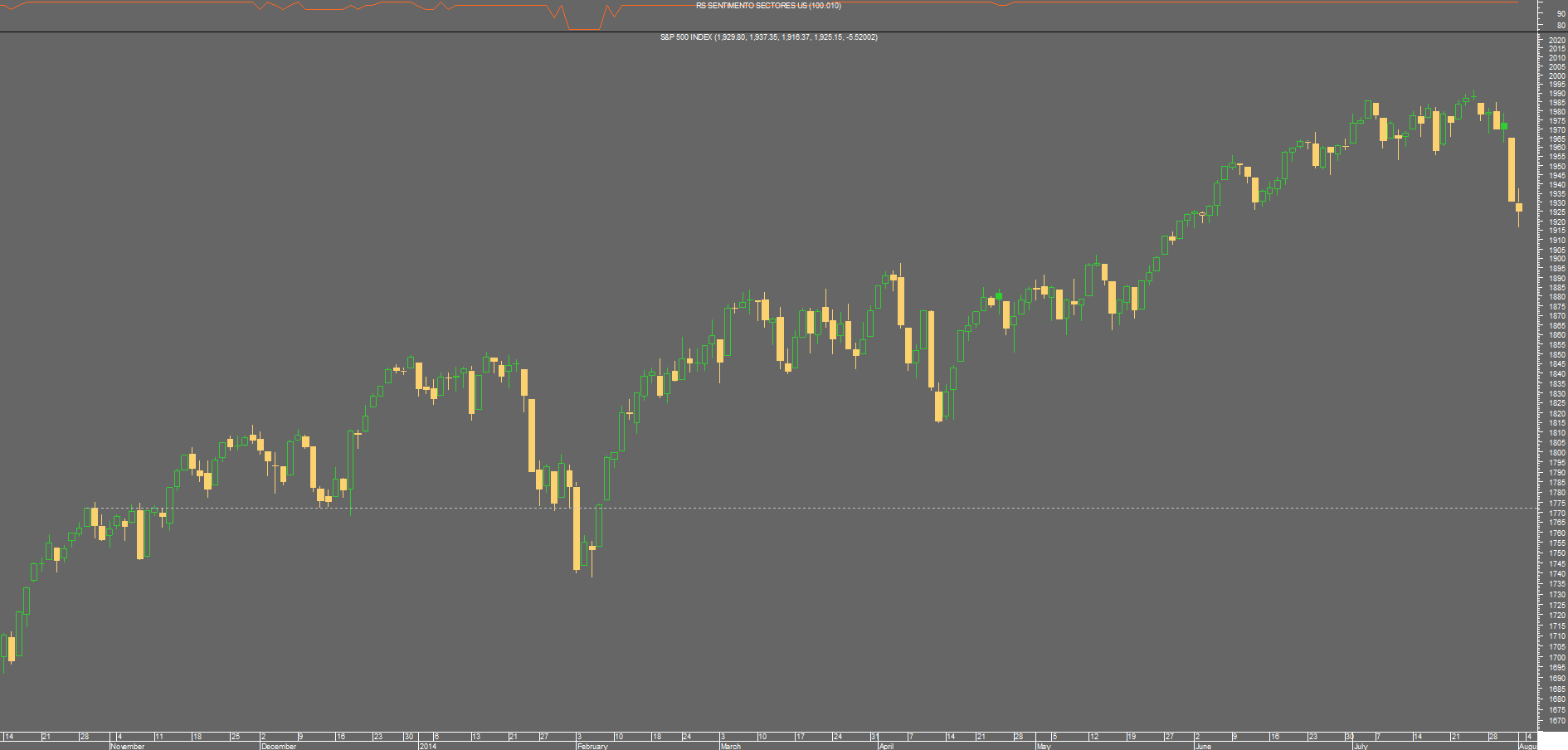The height and width of the screenshot is (750, 1568).
Task: Click the December label on date axis
Action: (x=279, y=746)
